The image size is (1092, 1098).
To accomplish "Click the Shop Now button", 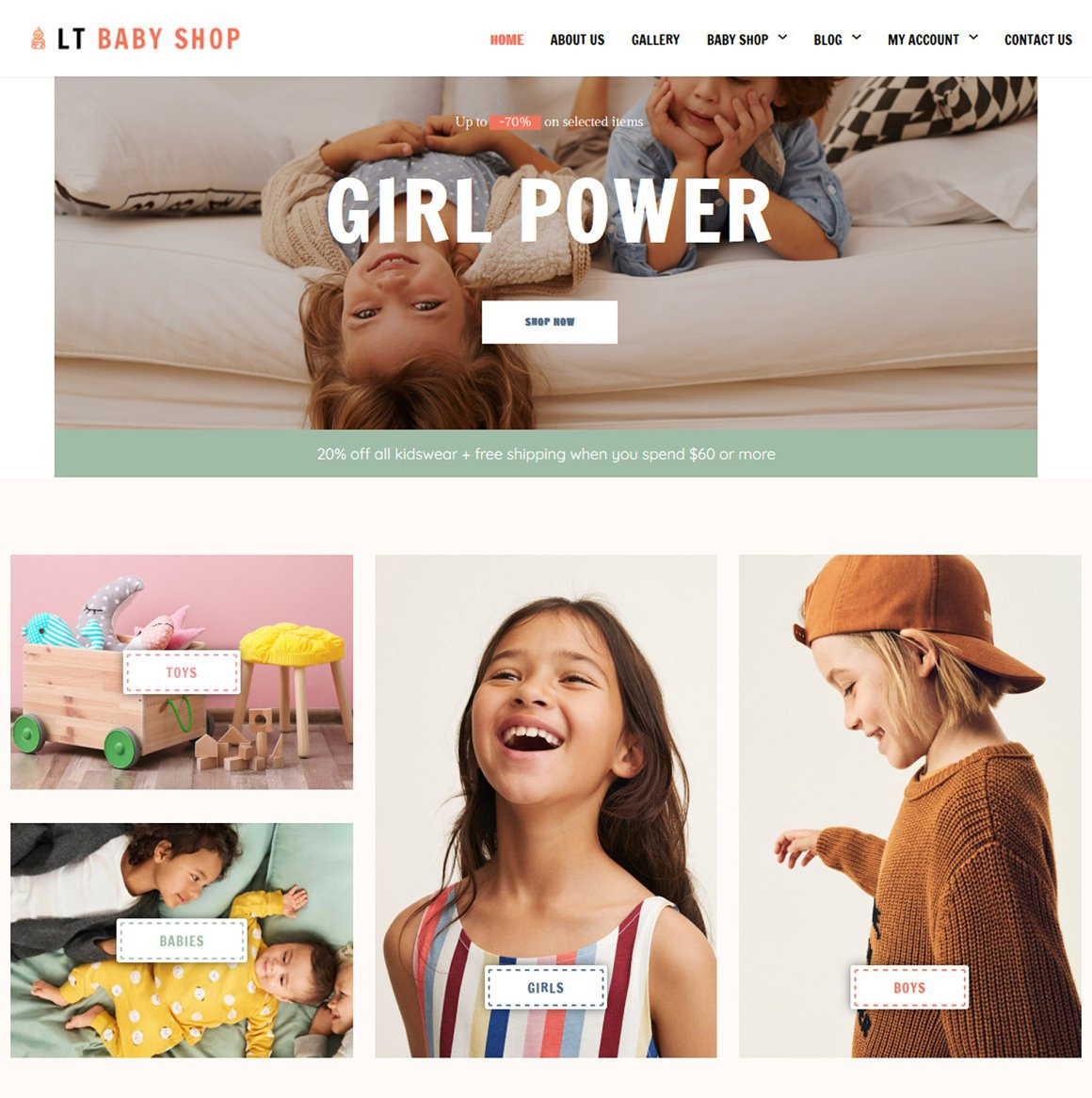I will tap(550, 322).
